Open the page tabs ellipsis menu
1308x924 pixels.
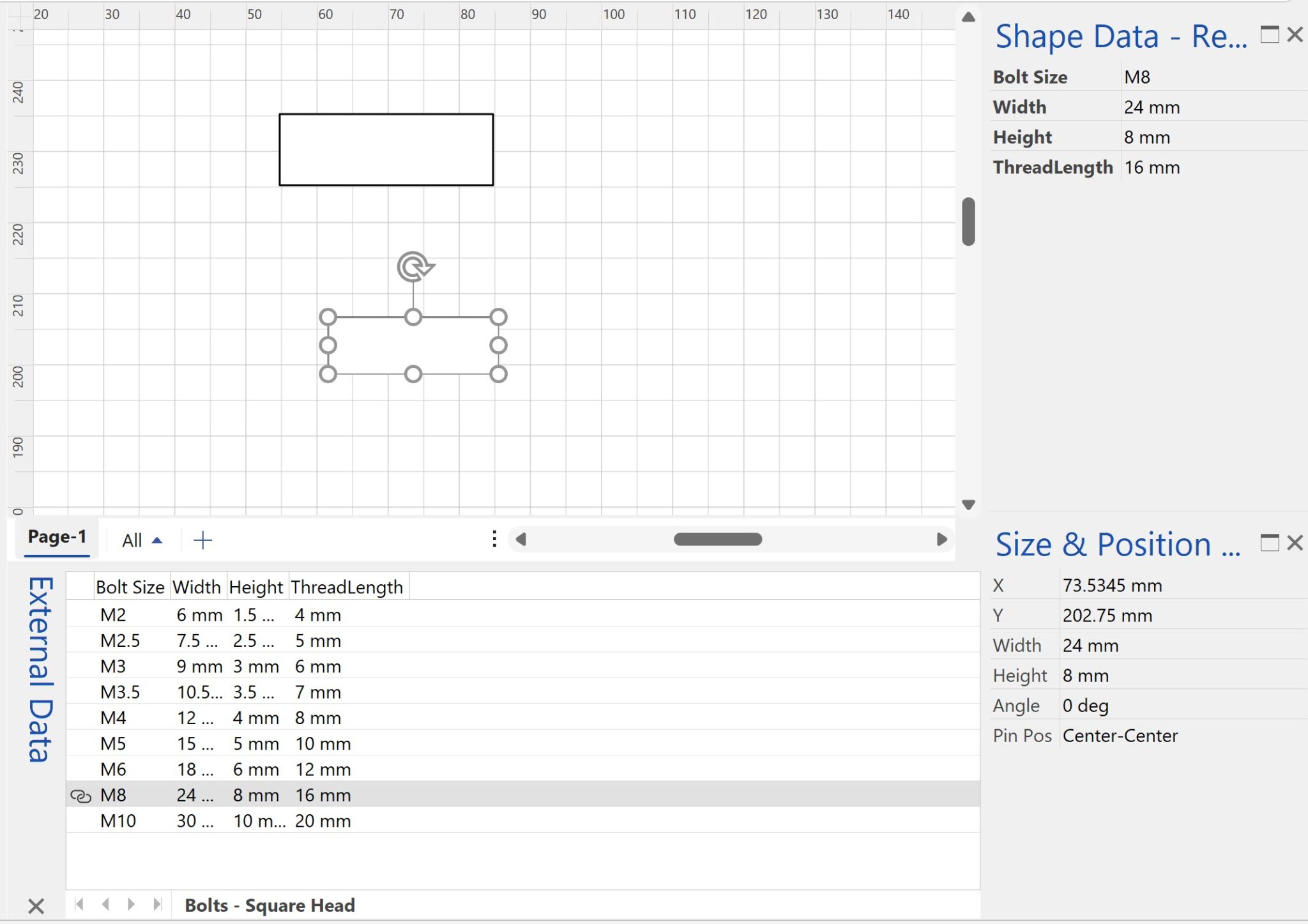click(x=494, y=538)
